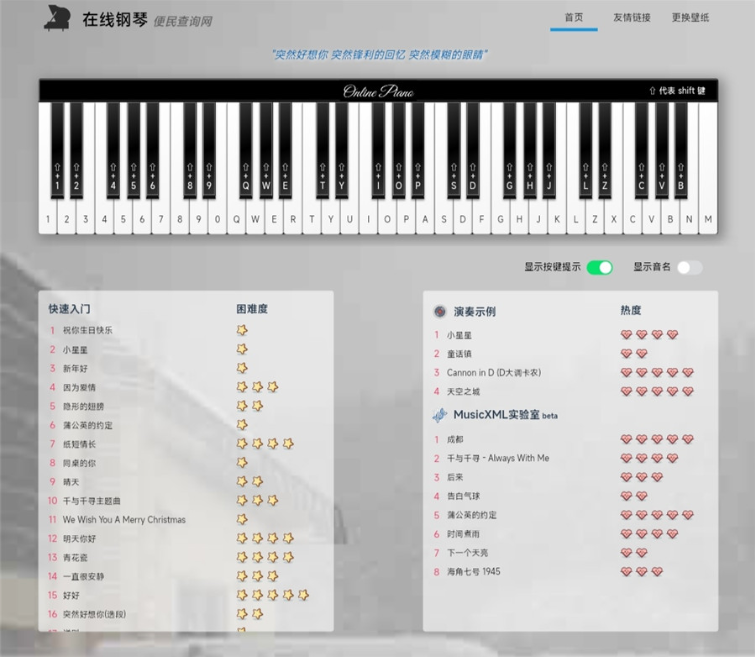Viewport: 755px width, 657px height.
Task: Open 成都 in MusicXML实验室
Action: click(x=455, y=439)
